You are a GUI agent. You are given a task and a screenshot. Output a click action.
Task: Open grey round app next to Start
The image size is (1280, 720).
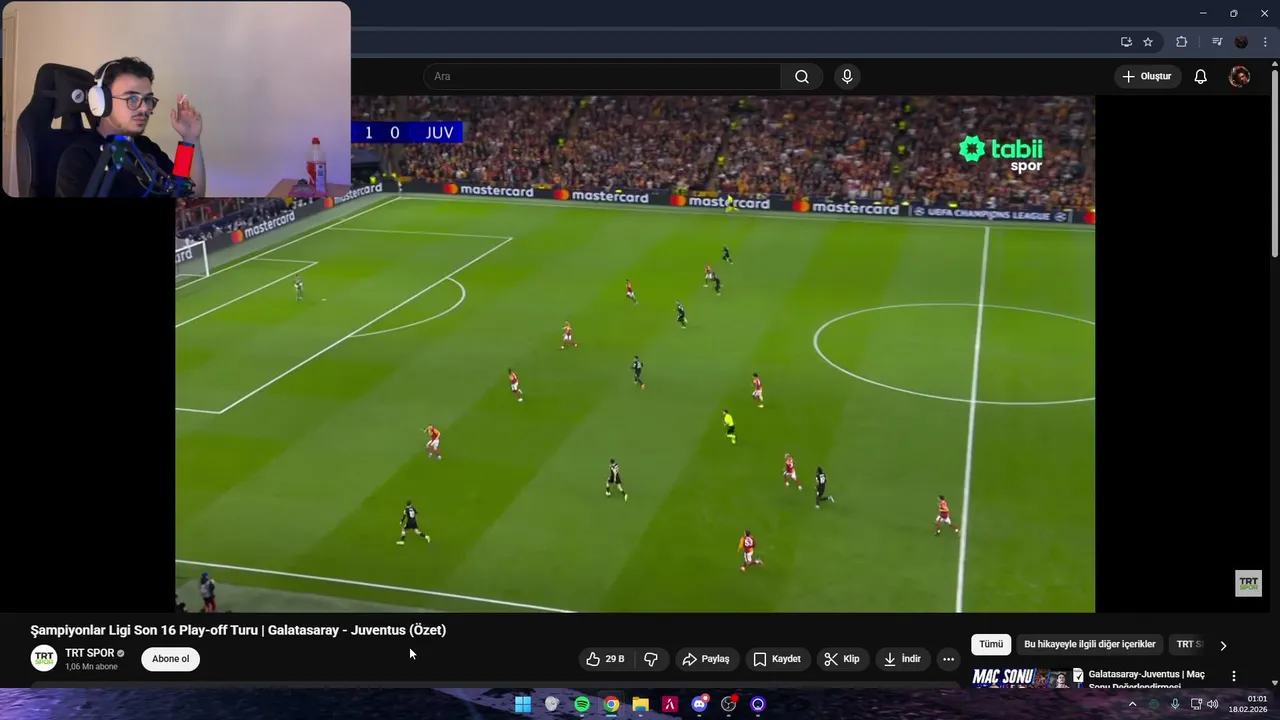click(552, 704)
